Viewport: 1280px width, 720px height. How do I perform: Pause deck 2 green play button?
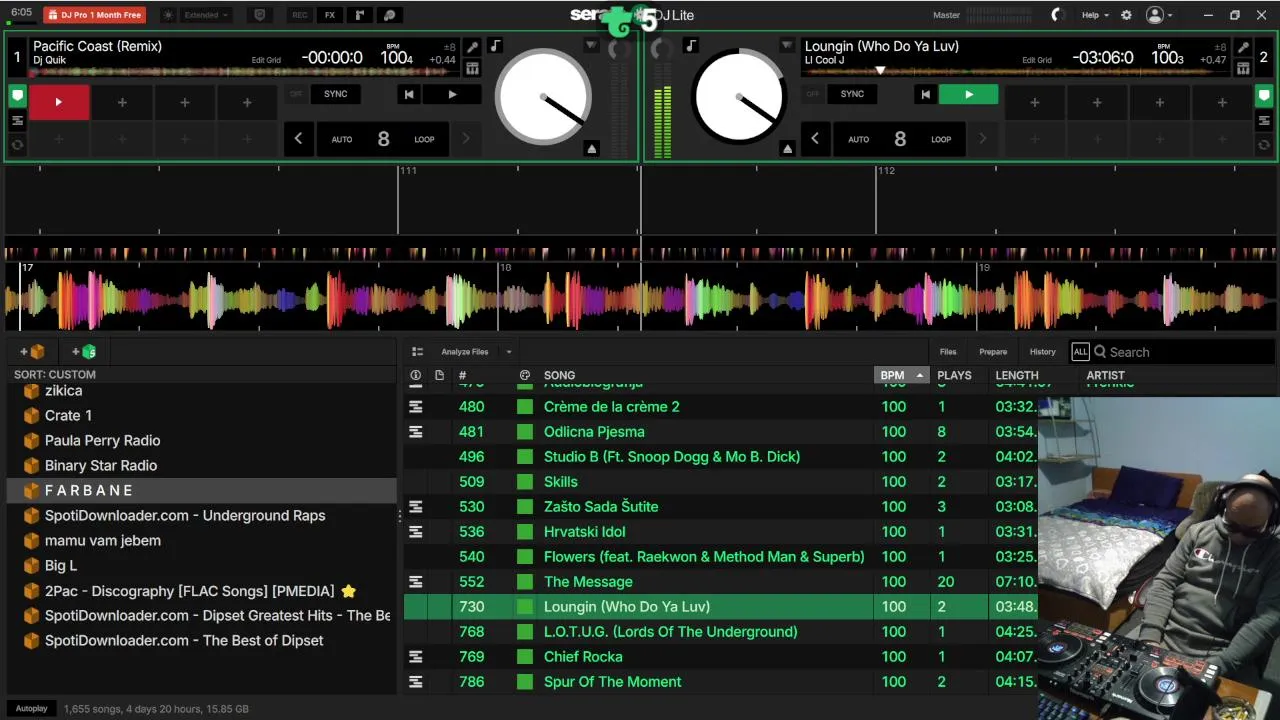click(x=968, y=94)
